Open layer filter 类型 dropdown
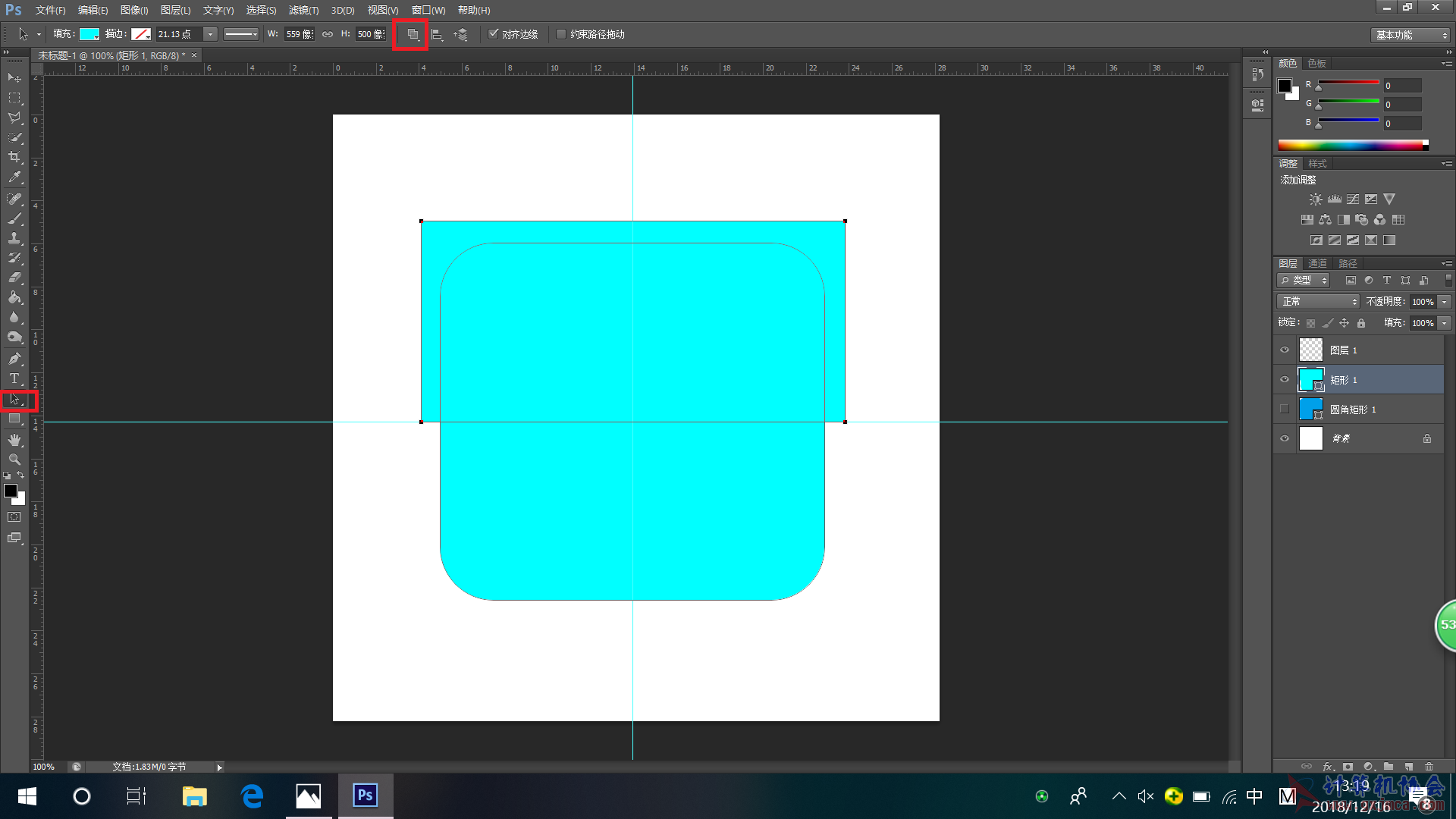 pos(1304,280)
